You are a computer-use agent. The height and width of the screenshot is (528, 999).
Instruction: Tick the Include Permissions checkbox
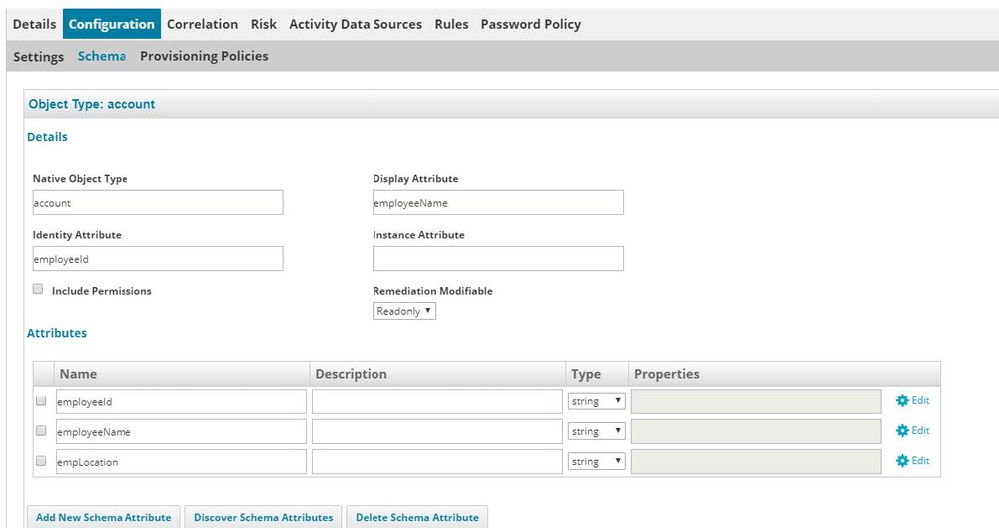(38, 289)
